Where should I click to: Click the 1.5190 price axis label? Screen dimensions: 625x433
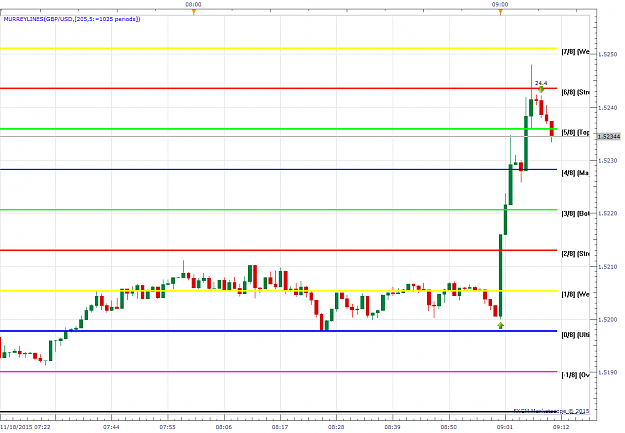pos(607,372)
